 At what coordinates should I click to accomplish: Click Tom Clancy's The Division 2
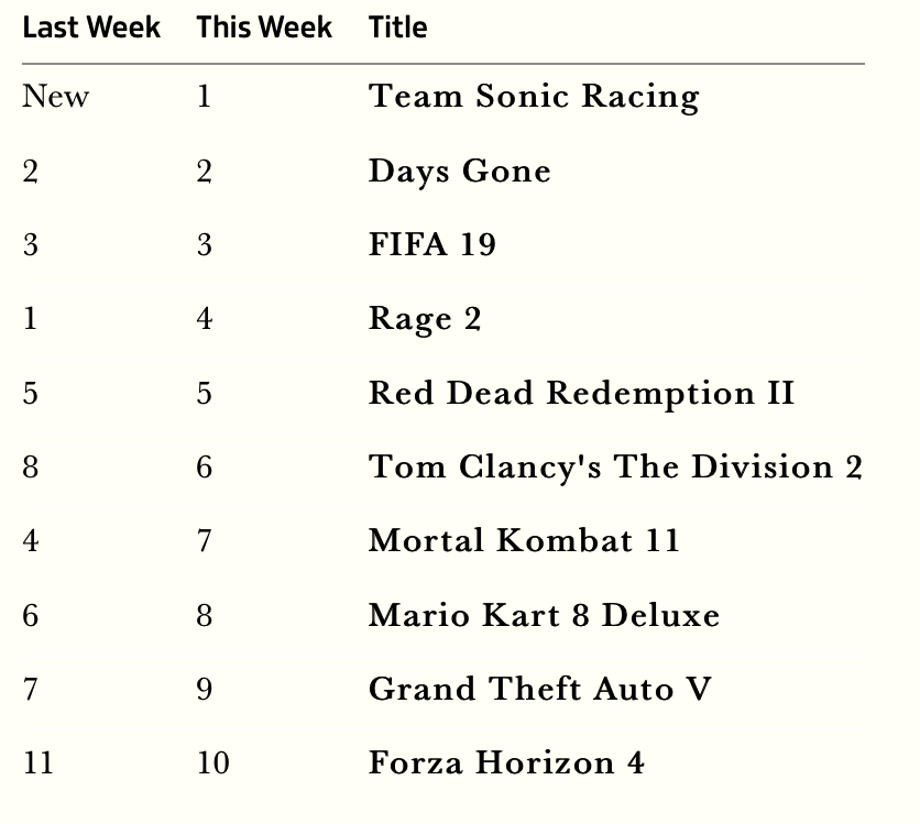615,468
